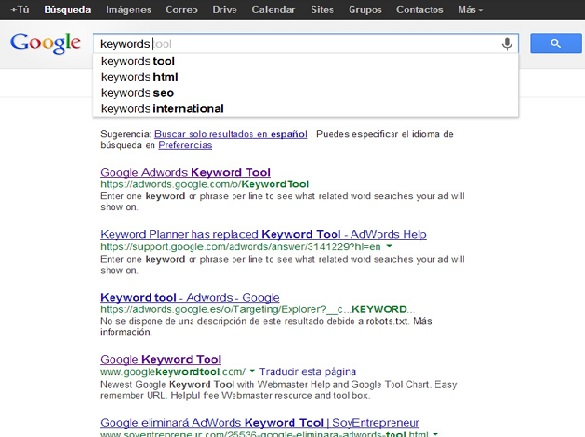
Task: Expand the Más dropdown menu
Action: 470,10
